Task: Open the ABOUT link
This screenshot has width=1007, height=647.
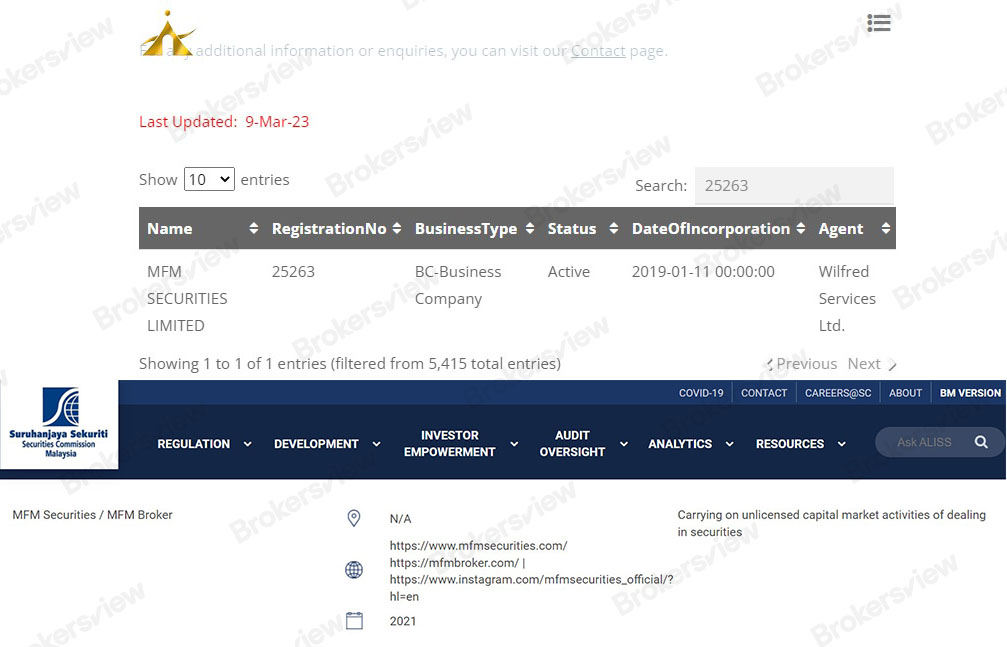Action: [906, 393]
